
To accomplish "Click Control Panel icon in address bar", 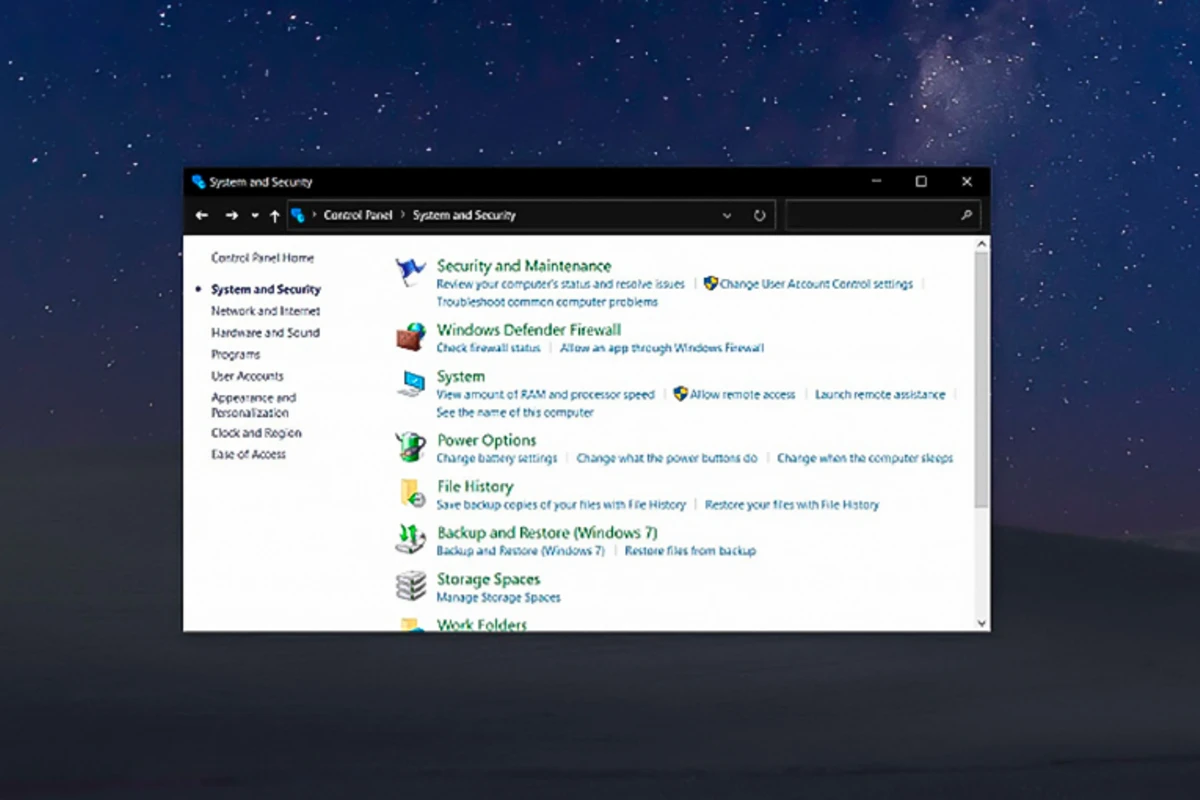I will 298,215.
